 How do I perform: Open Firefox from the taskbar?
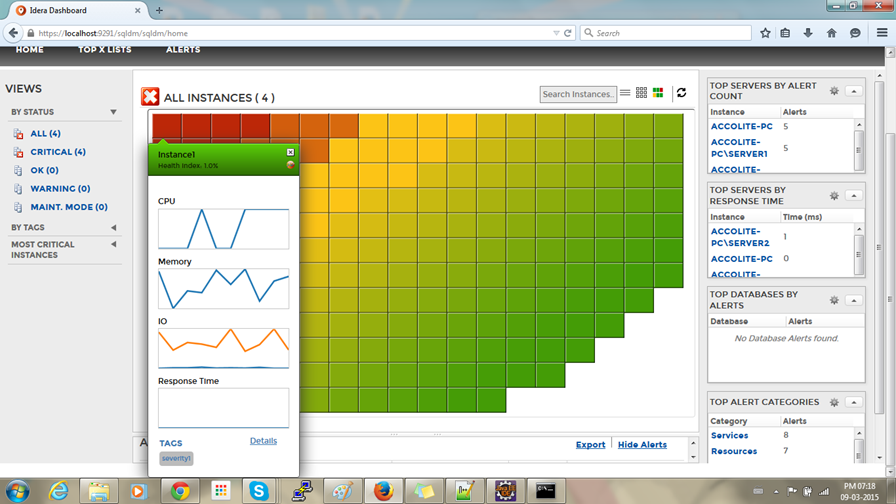coord(383,491)
